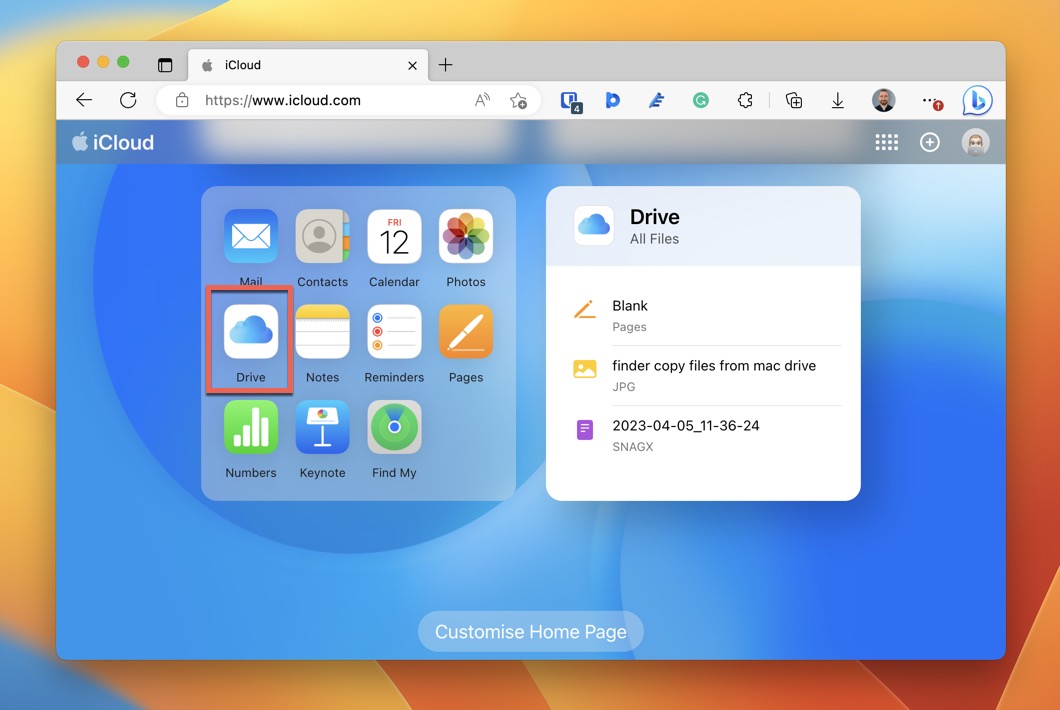Launch iCloud Drive from the app grid

251,332
